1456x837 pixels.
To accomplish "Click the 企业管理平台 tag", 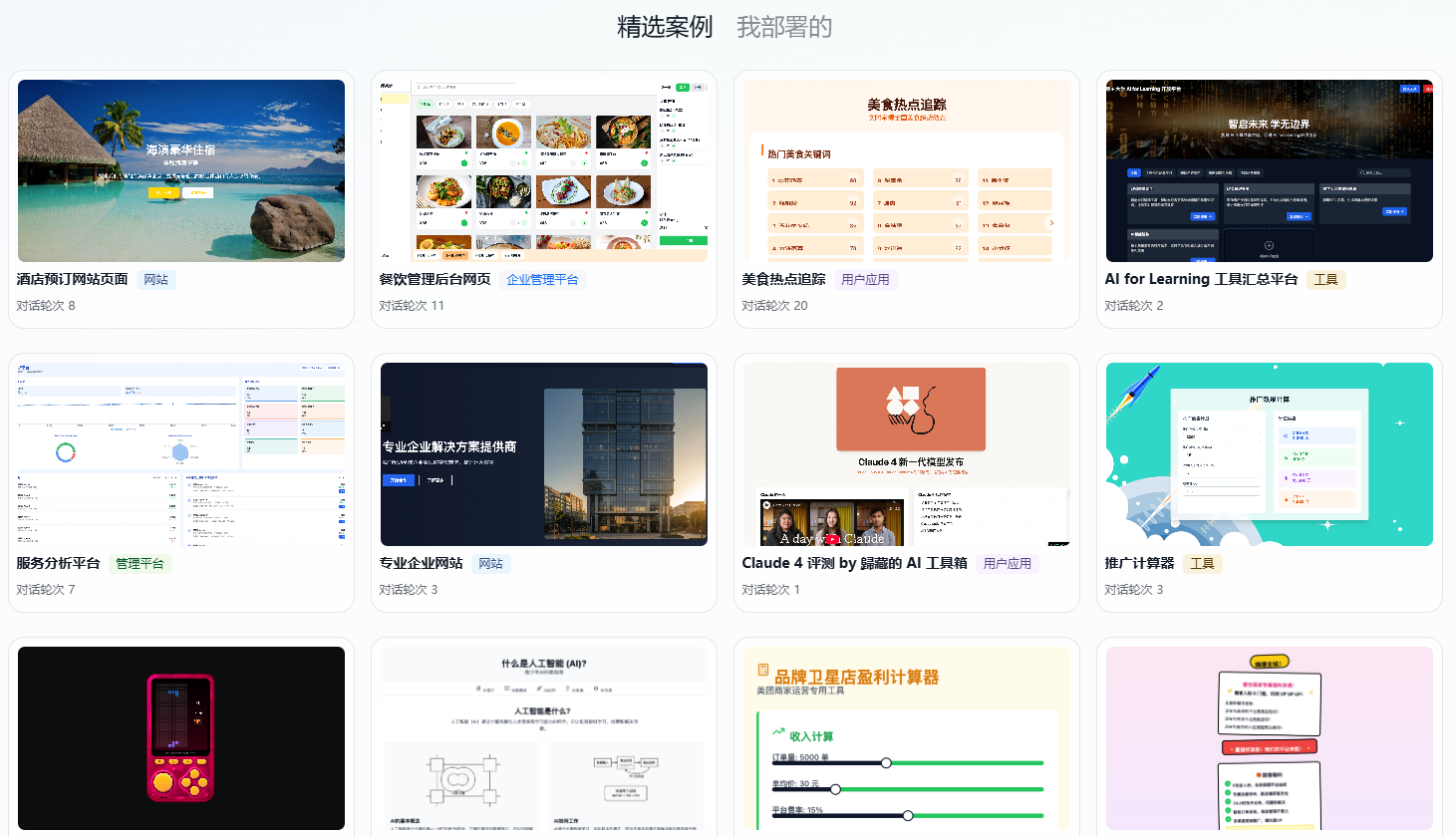I will tap(543, 280).
